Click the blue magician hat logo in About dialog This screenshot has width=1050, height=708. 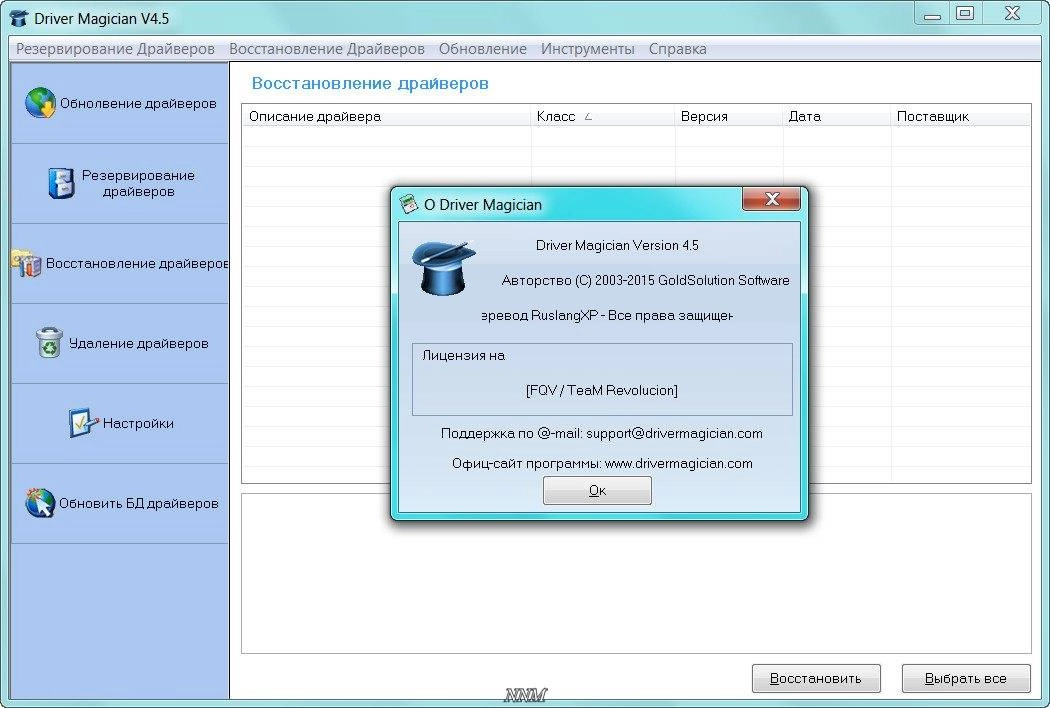443,268
